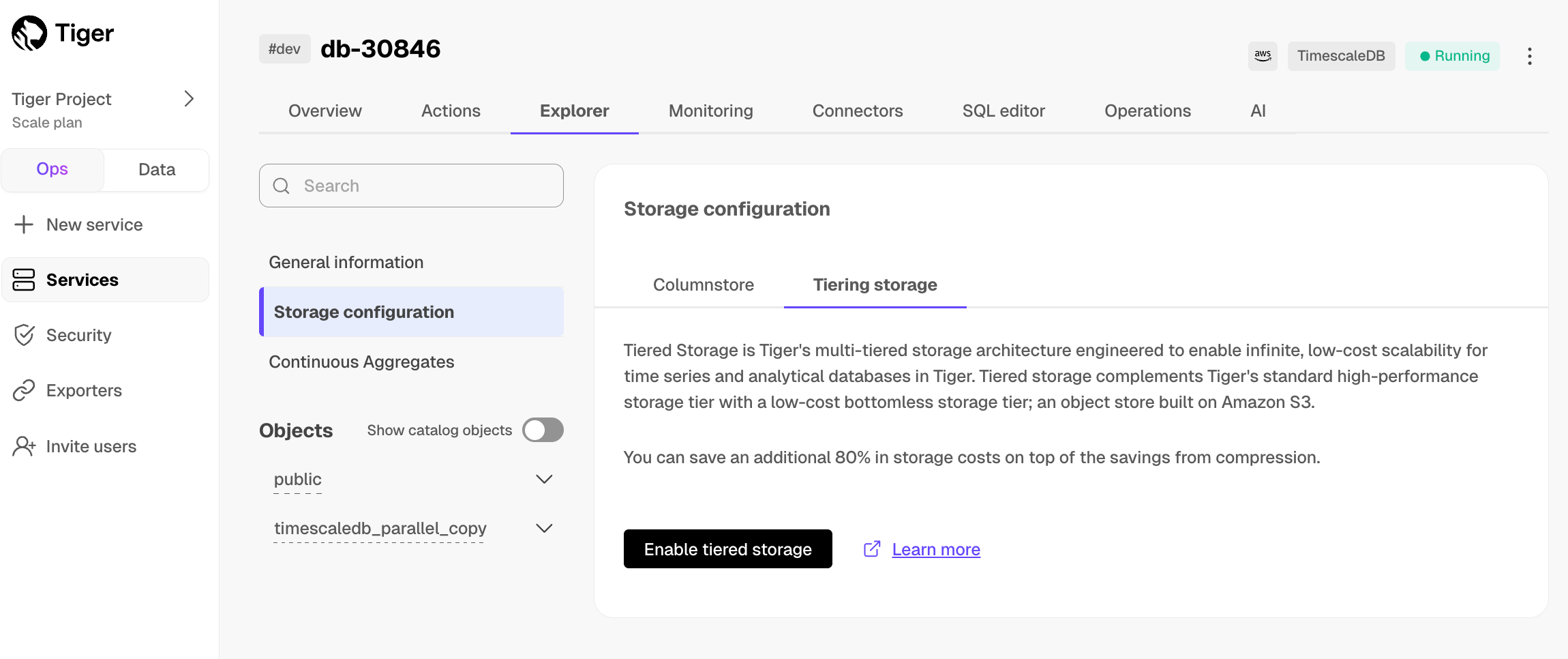1568x659 pixels.
Task: Click the Security shield icon
Action: click(x=24, y=335)
